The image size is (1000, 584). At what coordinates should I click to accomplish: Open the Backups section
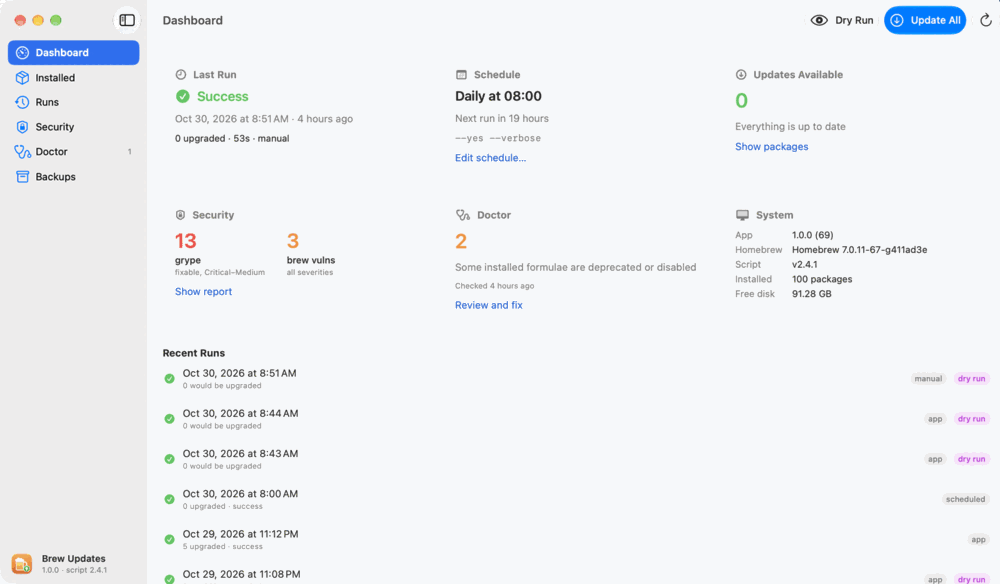[73, 177]
